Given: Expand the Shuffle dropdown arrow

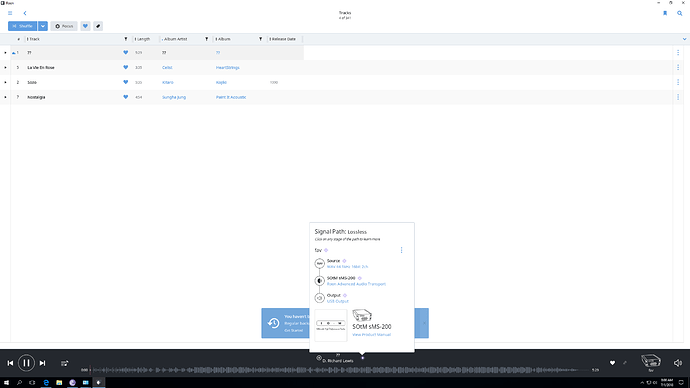Looking at the screenshot, I should click(x=43, y=26).
